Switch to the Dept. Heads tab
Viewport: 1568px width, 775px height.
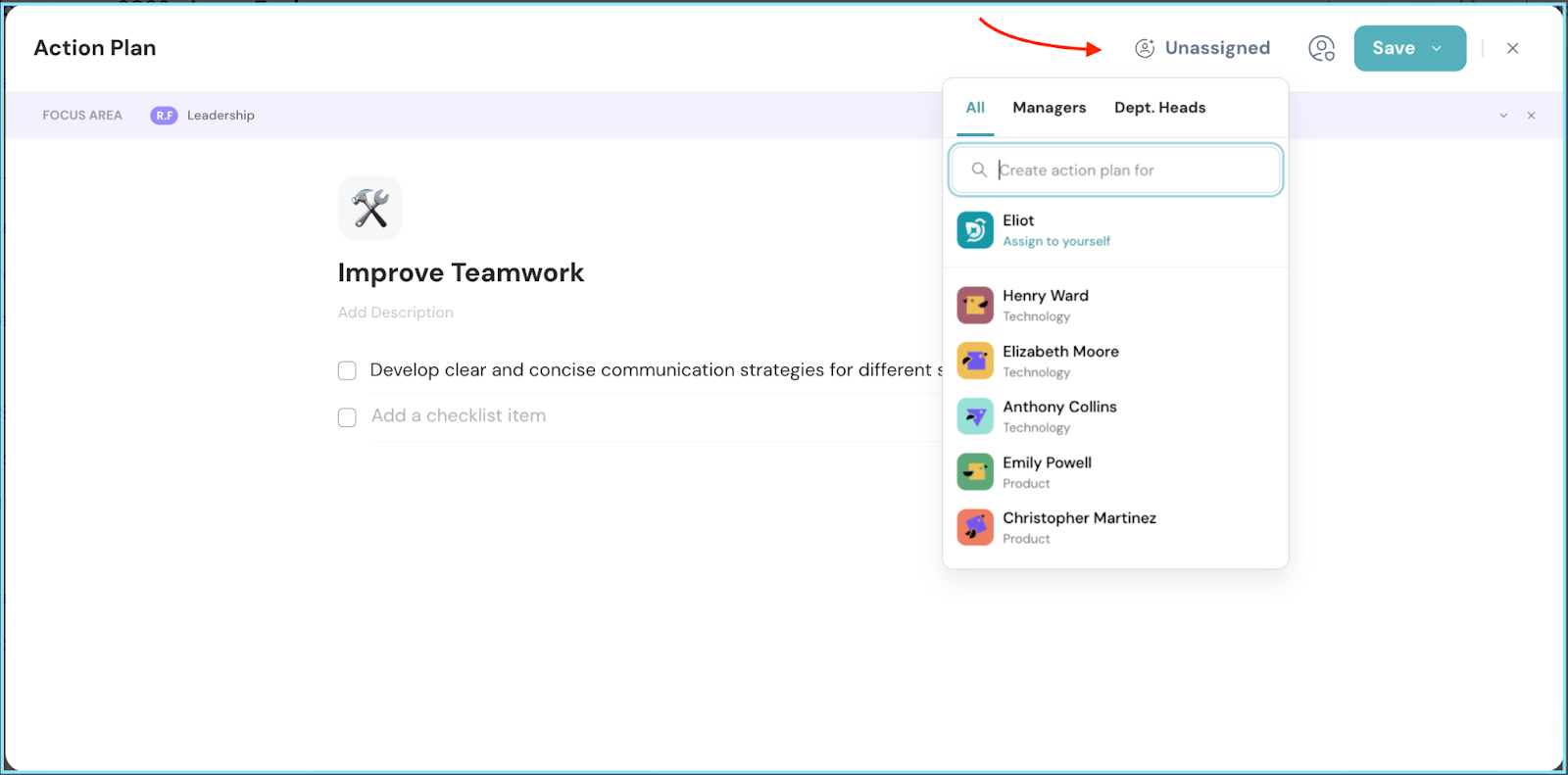(1159, 108)
